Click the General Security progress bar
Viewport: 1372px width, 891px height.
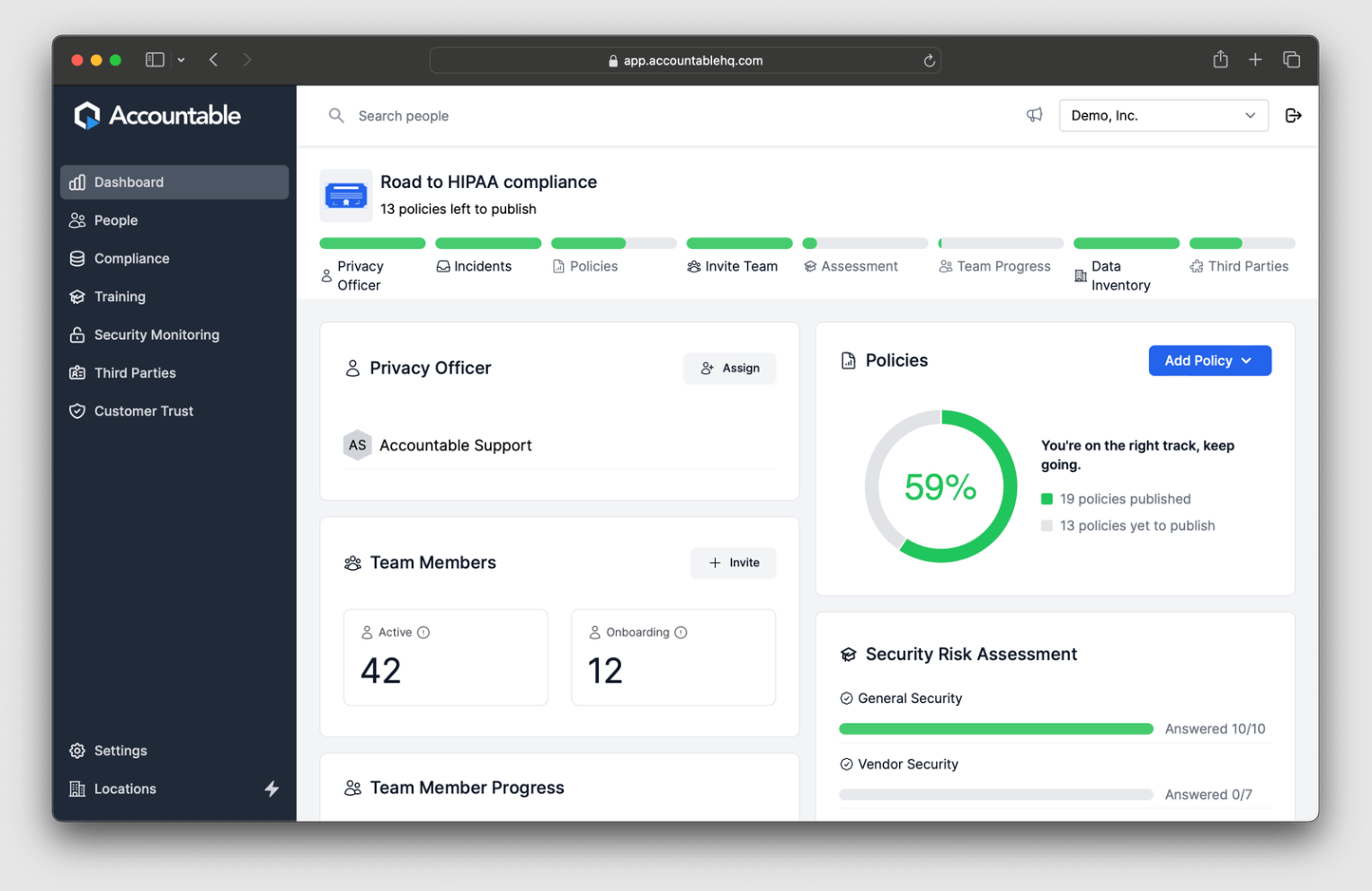point(996,729)
